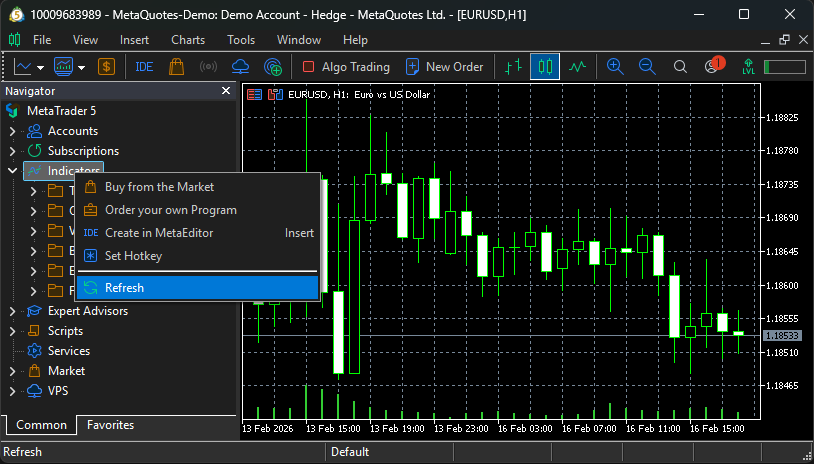Screen dimensions: 814x464
Task: Expand the Expert Advisors node
Action: click(12, 311)
